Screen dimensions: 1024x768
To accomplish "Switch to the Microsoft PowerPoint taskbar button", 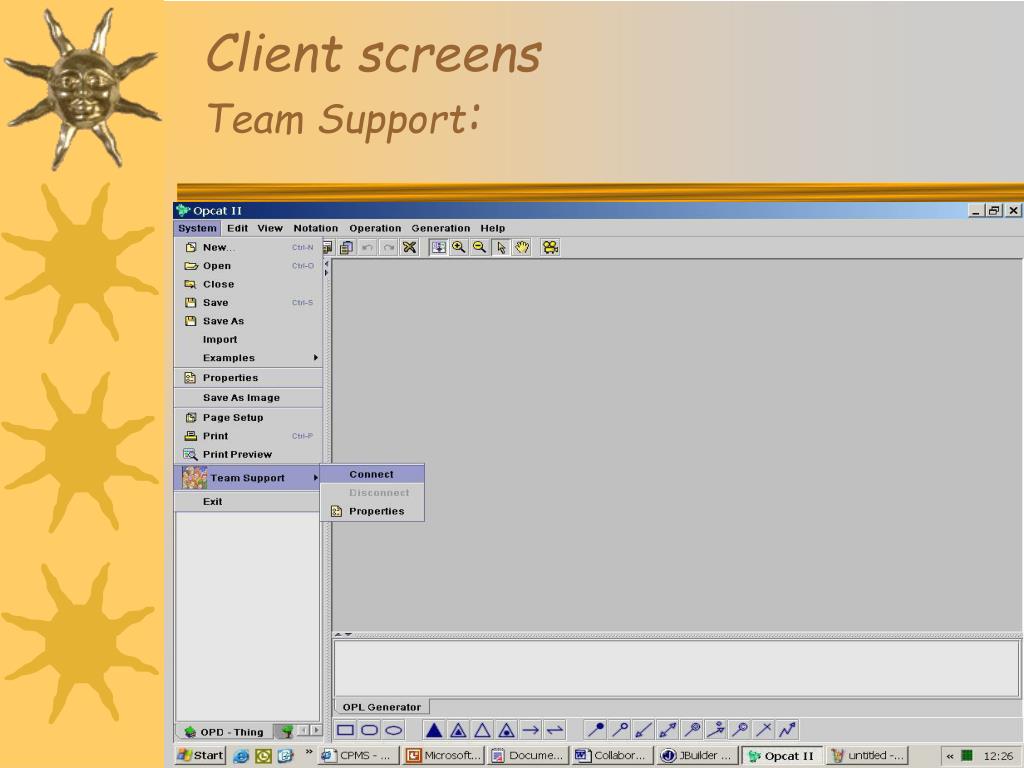I will tap(444, 755).
